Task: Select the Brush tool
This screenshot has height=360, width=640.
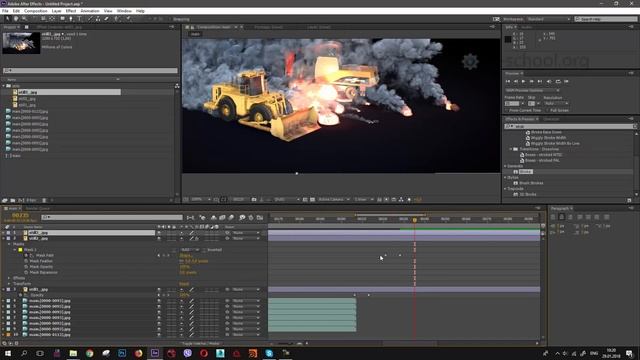Action: [90, 19]
